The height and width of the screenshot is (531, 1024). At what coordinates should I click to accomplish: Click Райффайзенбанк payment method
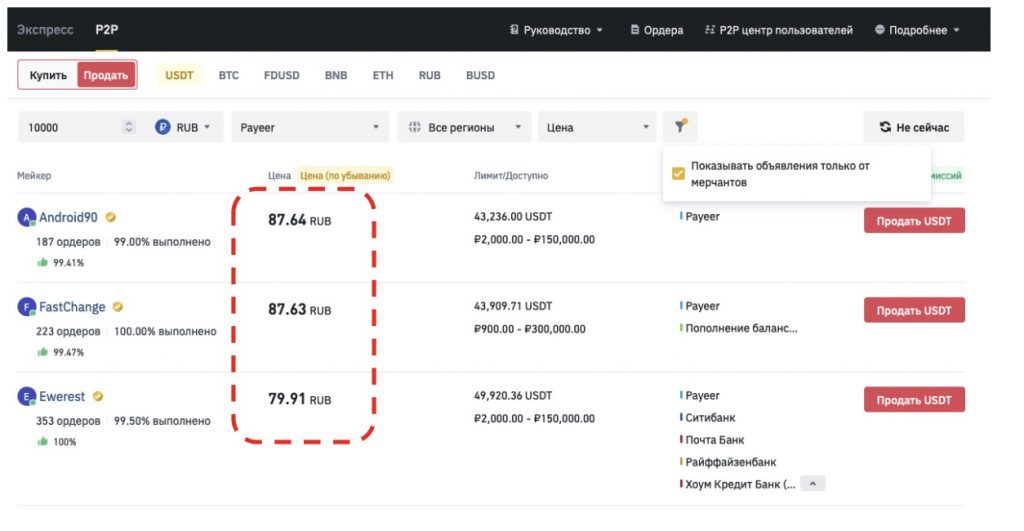coord(730,462)
